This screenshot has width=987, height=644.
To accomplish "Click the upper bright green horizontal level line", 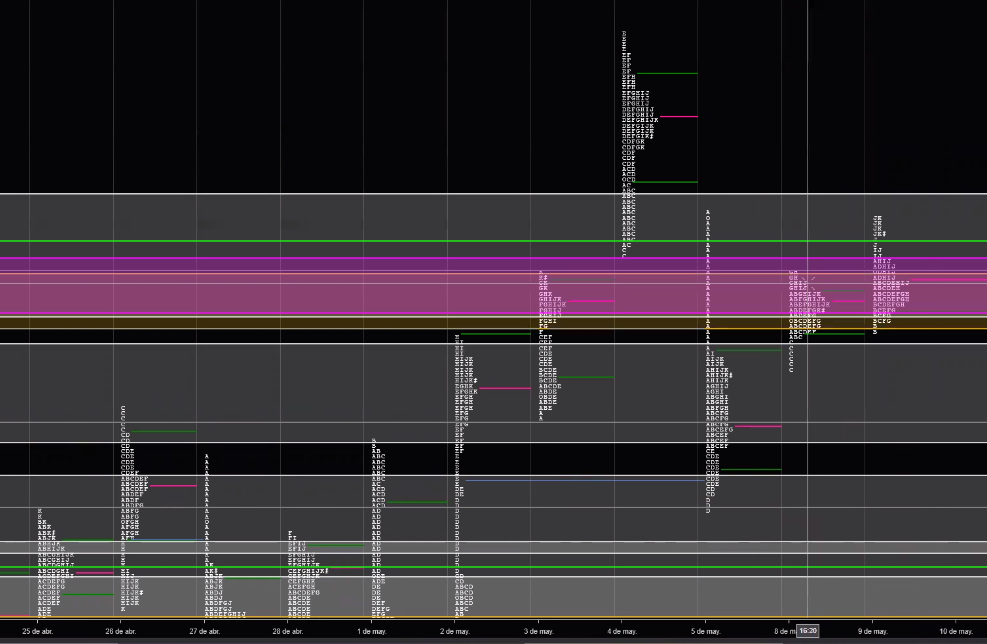I will [300, 241].
